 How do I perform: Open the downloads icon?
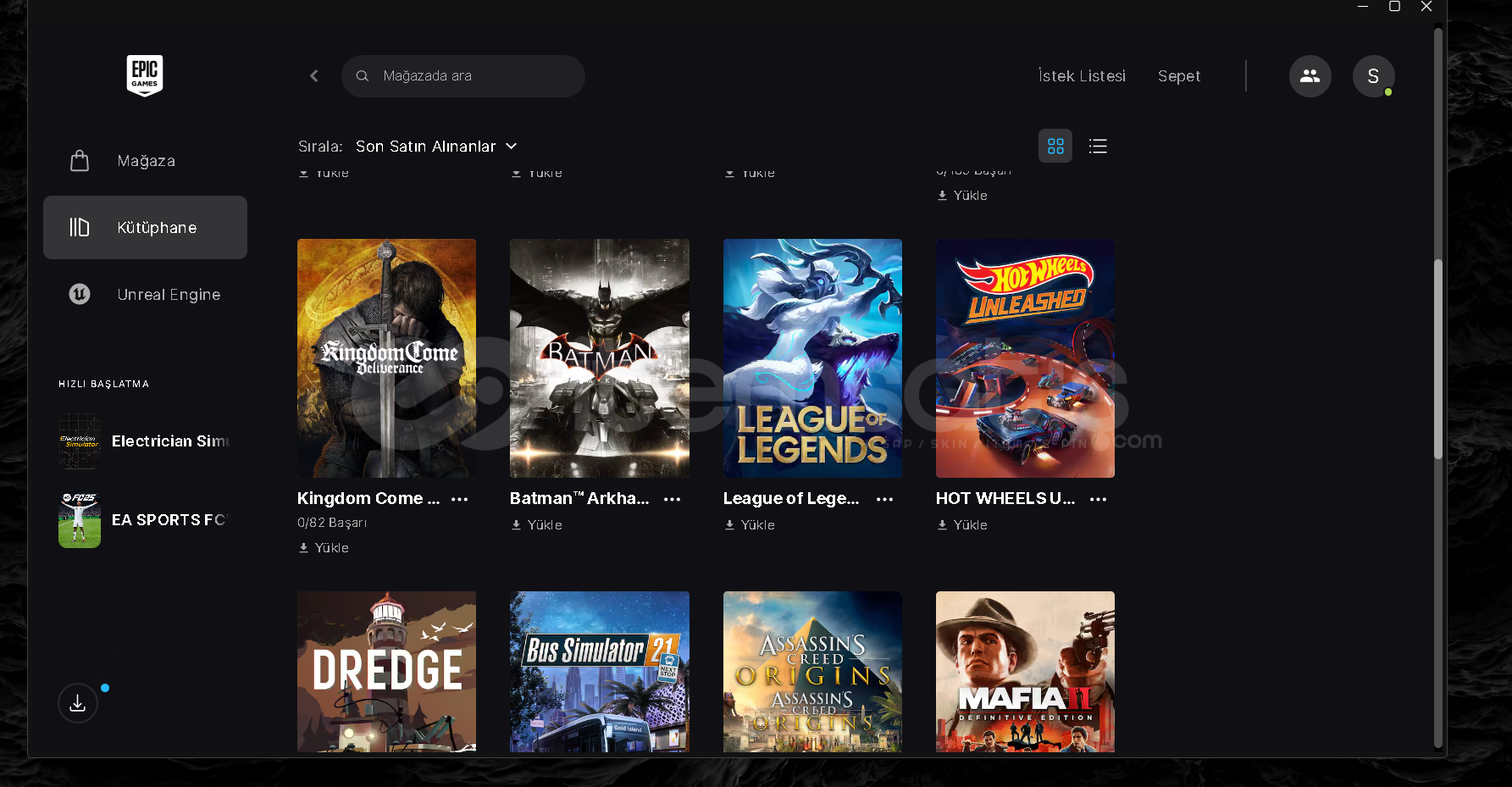tap(78, 703)
